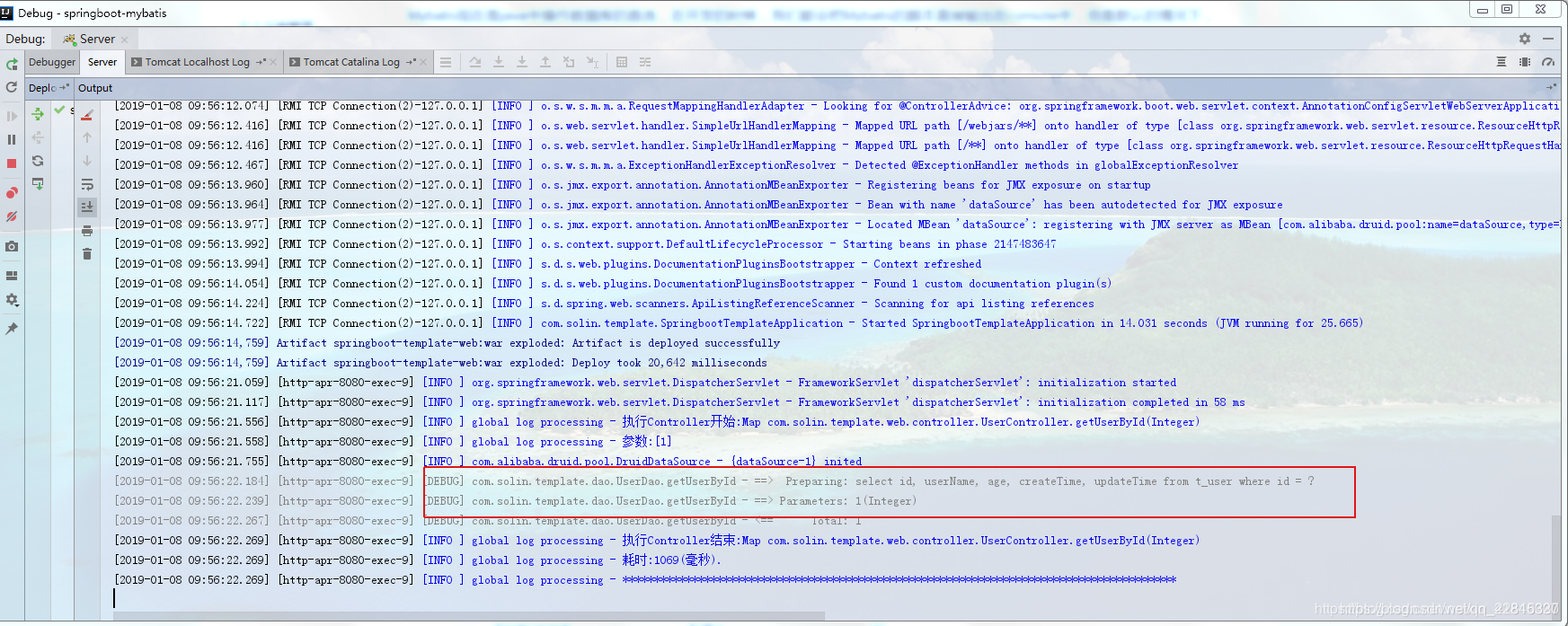
Task: Mute all breakpoints
Action: (12, 216)
